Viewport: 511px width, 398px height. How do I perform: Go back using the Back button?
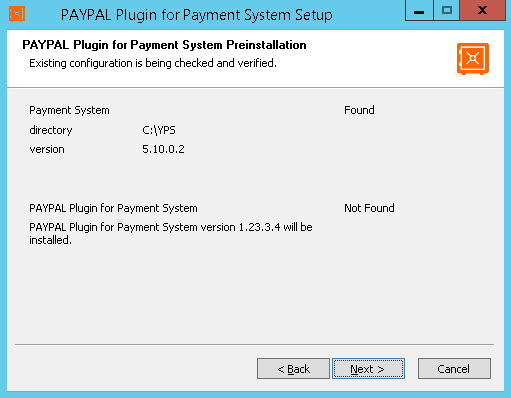pyautogui.click(x=293, y=369)
